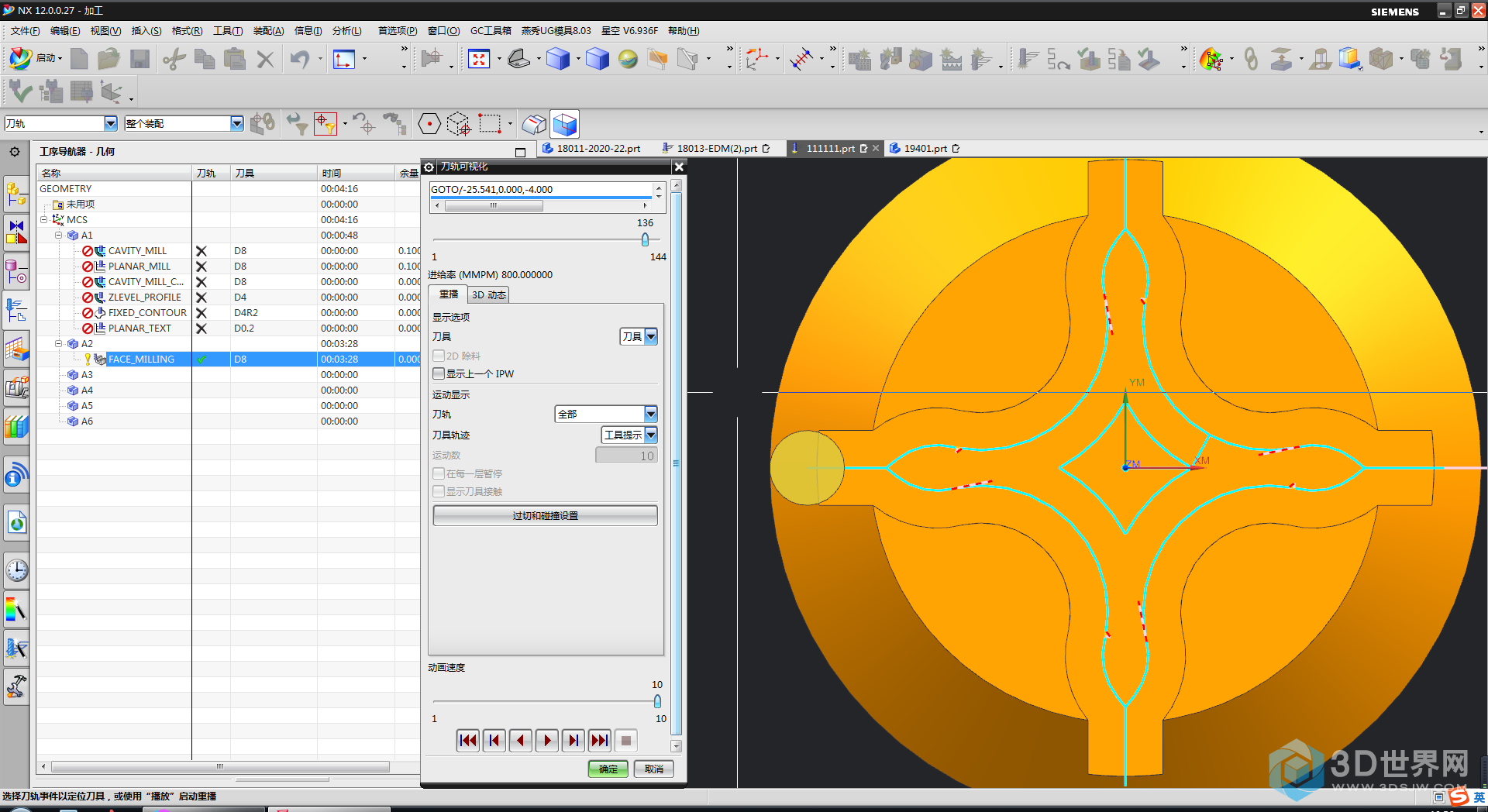
Task: Click the stop playback button
Action: point(626,741)
